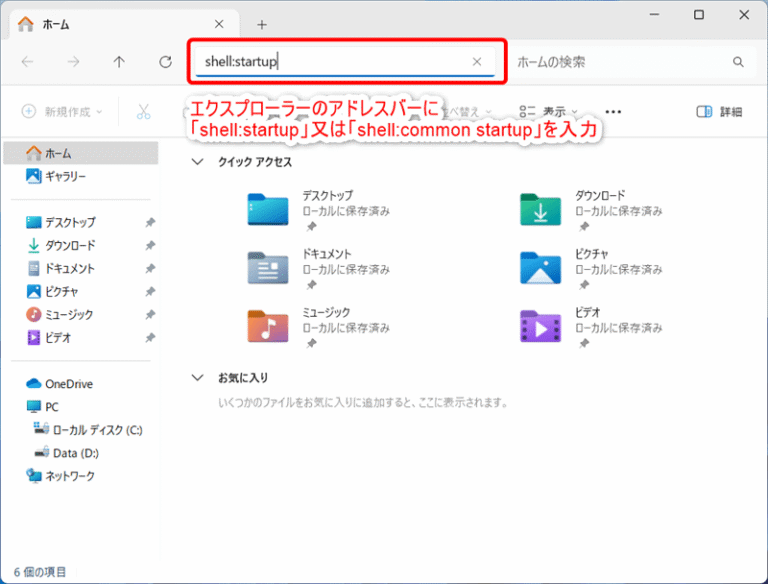Image resolution: width=768 pixels, height=584 pixels.
Task: Click pin icon beside sidebar ビデオ
Action: pyautogui.click(x=150, y=338)
